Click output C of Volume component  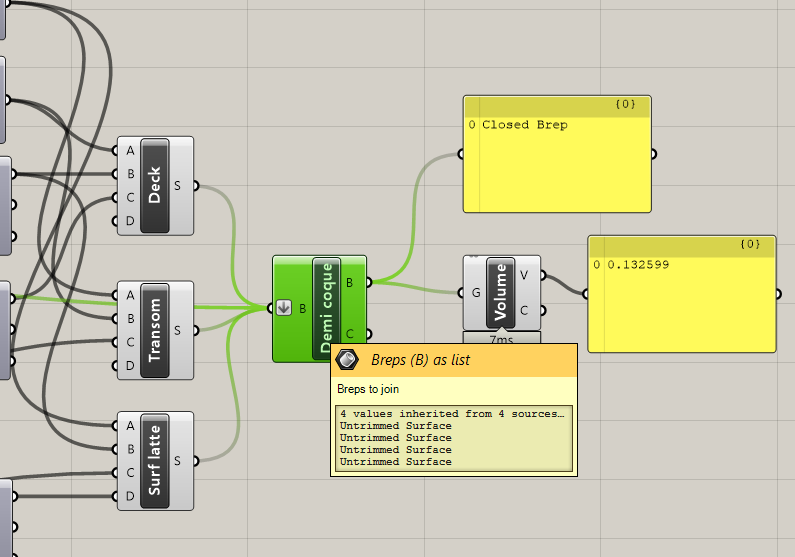(x=524, y=310)
